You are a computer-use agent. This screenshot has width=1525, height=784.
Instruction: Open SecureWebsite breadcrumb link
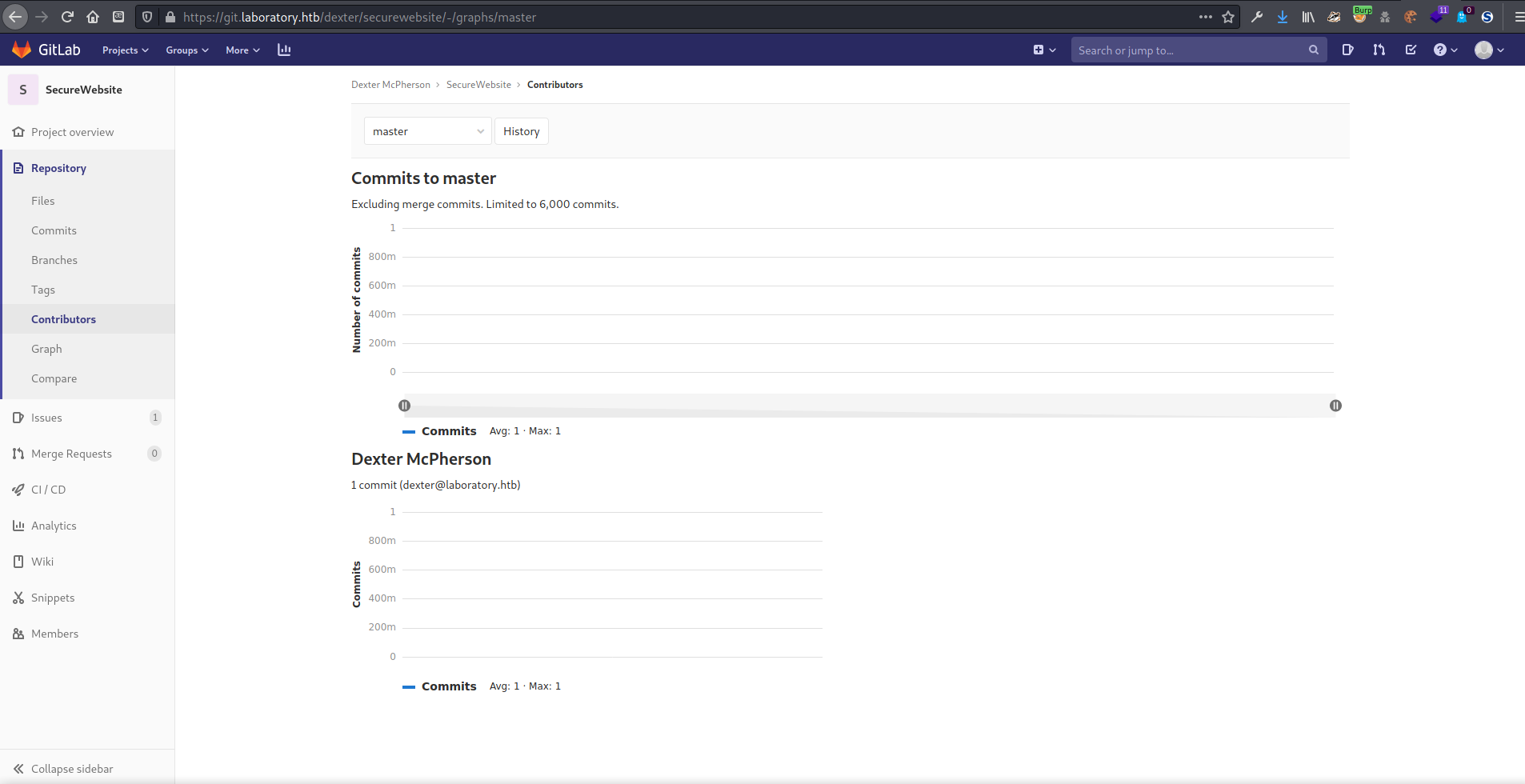coord(478,85)
